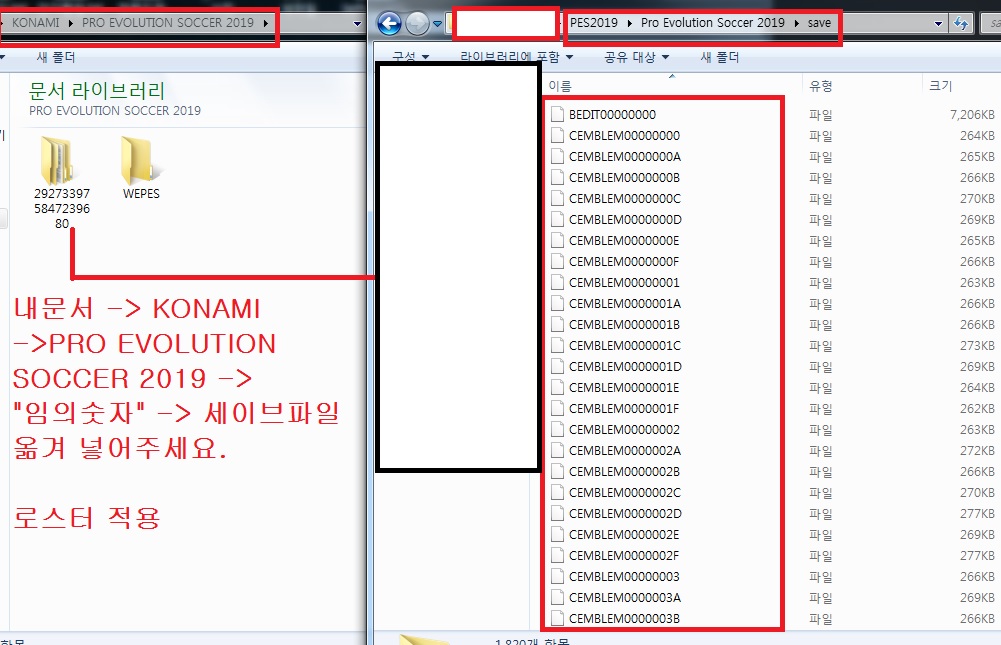
Task: Click the CEMBLEM00000001 file icon
Action: tap(557, 282)
